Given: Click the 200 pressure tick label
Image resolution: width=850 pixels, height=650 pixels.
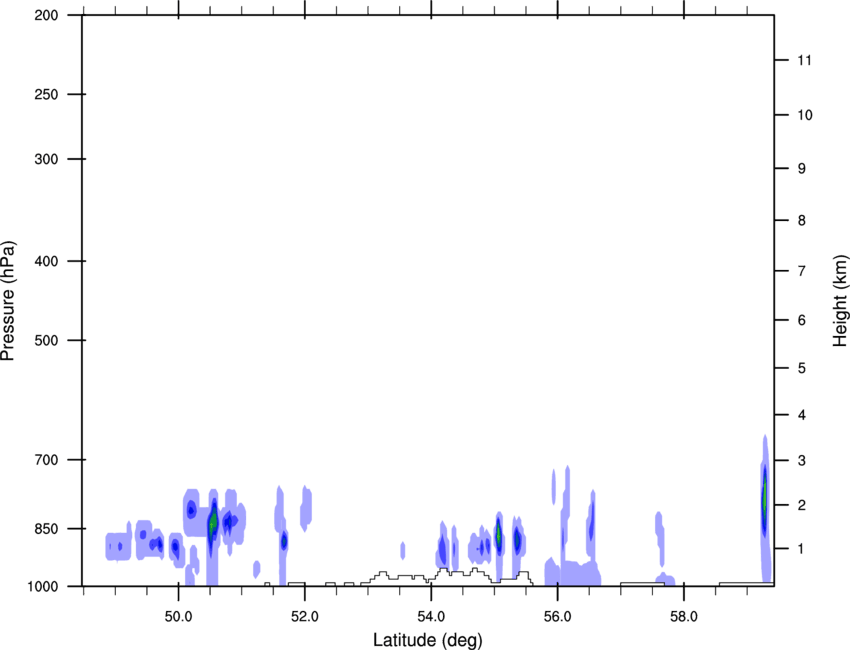Looking at the screenshot, I should [46, 15].
